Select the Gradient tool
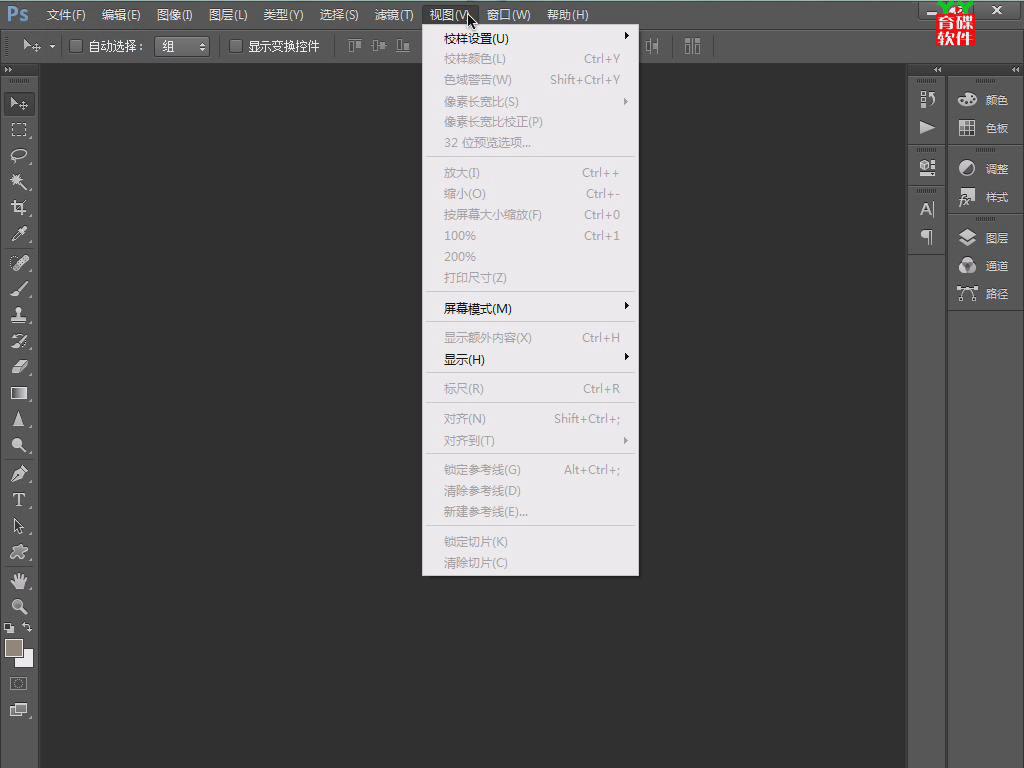Image resolution: width=1024 pixels, height=768 pixels. [x=19, y=393]
